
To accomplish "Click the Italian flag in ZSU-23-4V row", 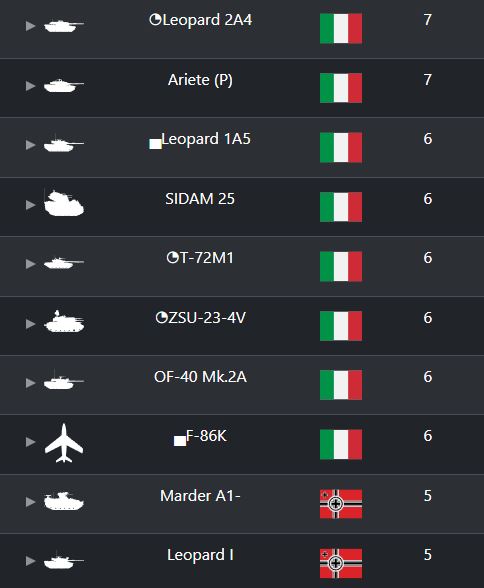I will (341, 326).
